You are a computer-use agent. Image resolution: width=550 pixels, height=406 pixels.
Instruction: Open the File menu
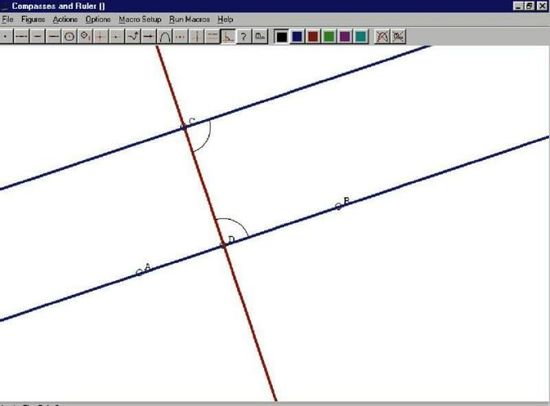pyautogui.click(x=8, y=19)
